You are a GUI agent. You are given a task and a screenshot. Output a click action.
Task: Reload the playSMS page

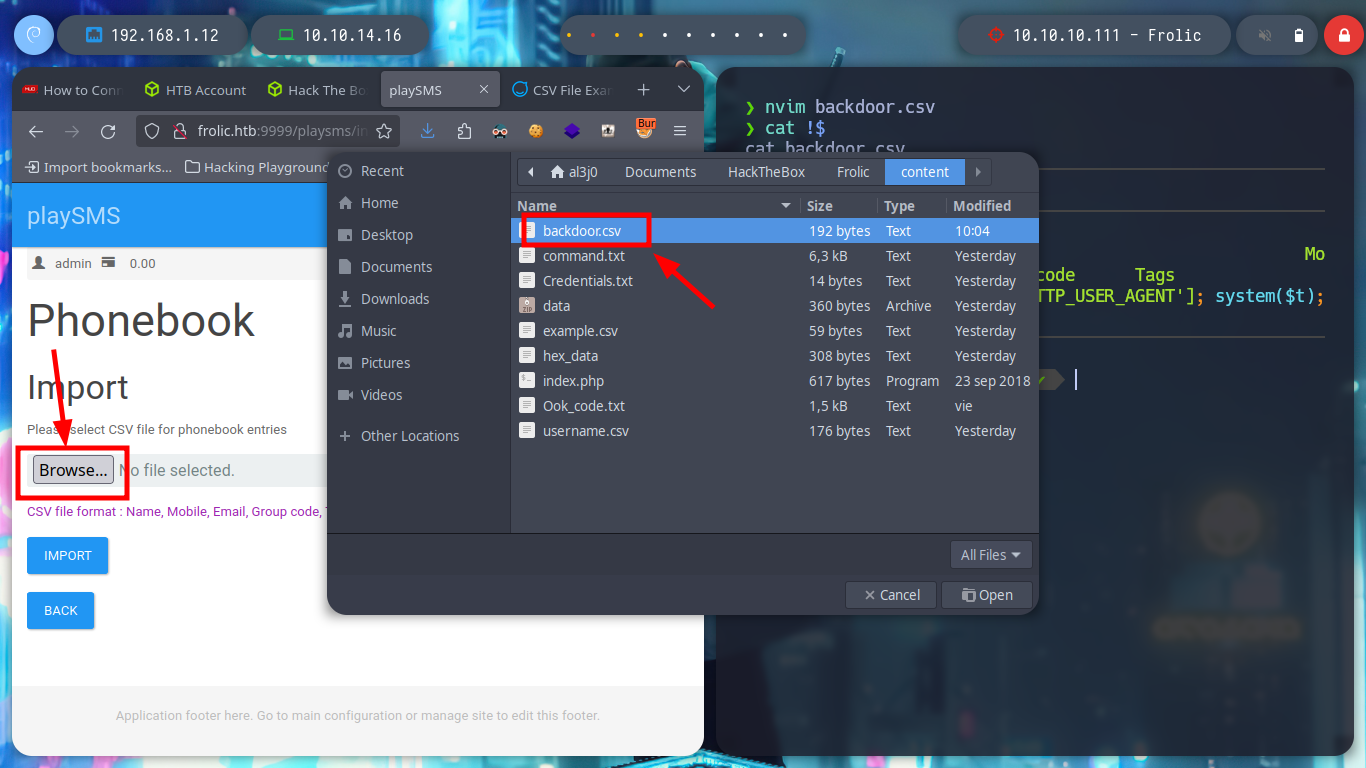point(108,131)
